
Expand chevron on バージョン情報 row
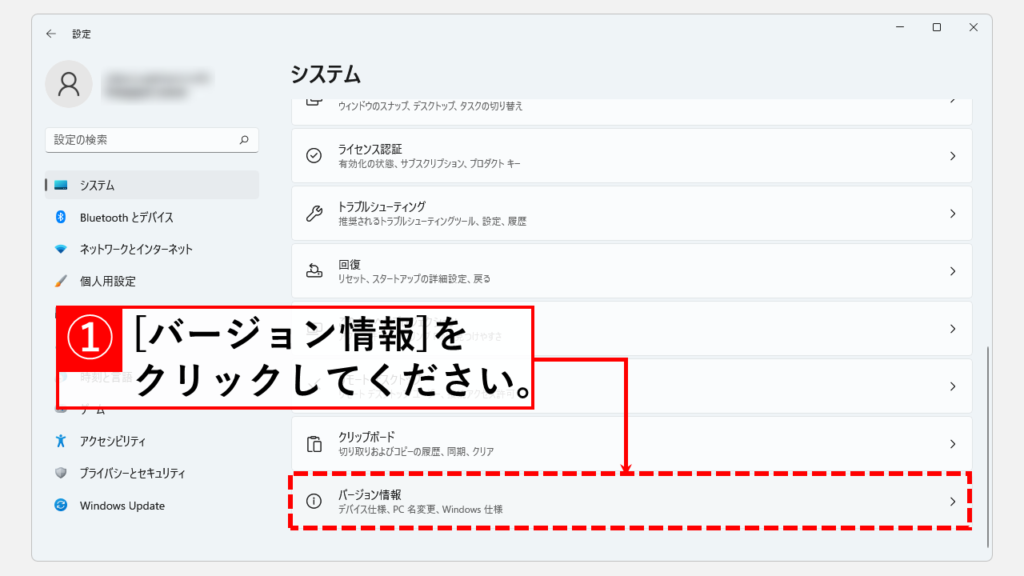[x=953, y=502]
